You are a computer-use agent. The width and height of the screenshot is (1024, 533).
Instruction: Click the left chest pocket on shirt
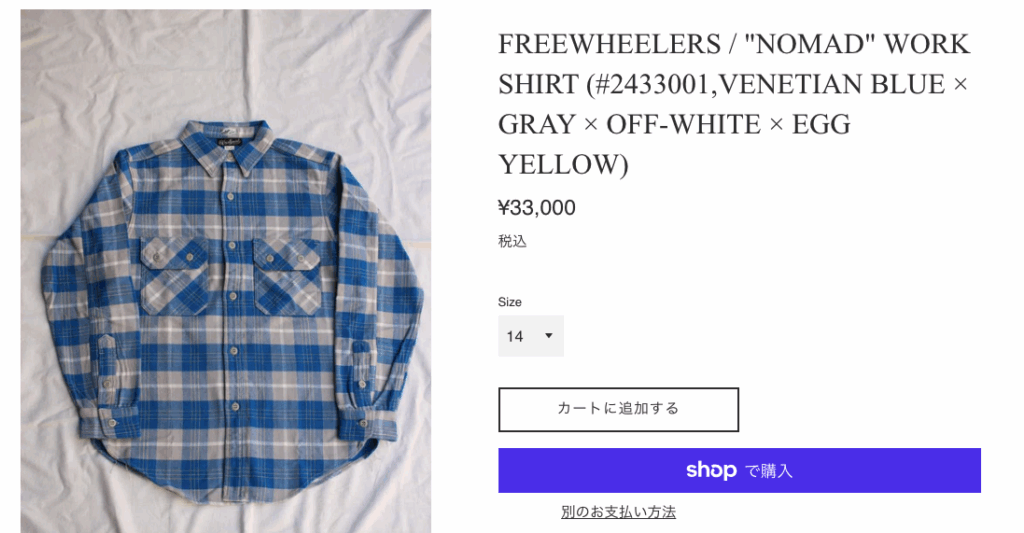click(x=174, y=276)
